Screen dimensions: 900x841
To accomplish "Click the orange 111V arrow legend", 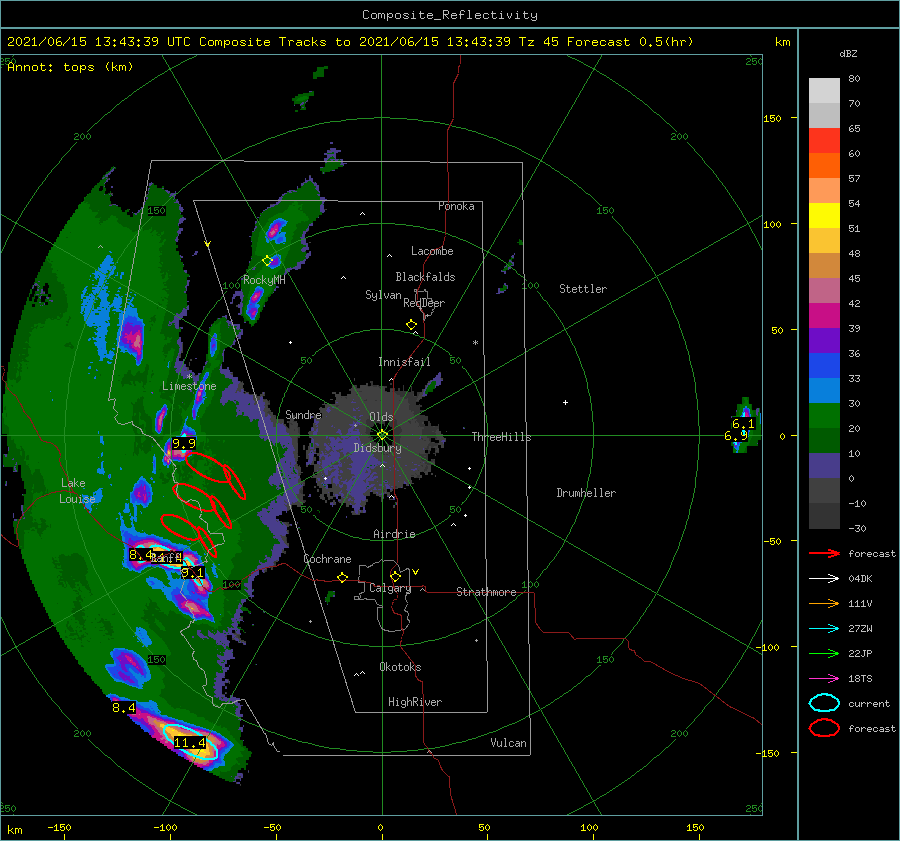I will pos(824,603).
